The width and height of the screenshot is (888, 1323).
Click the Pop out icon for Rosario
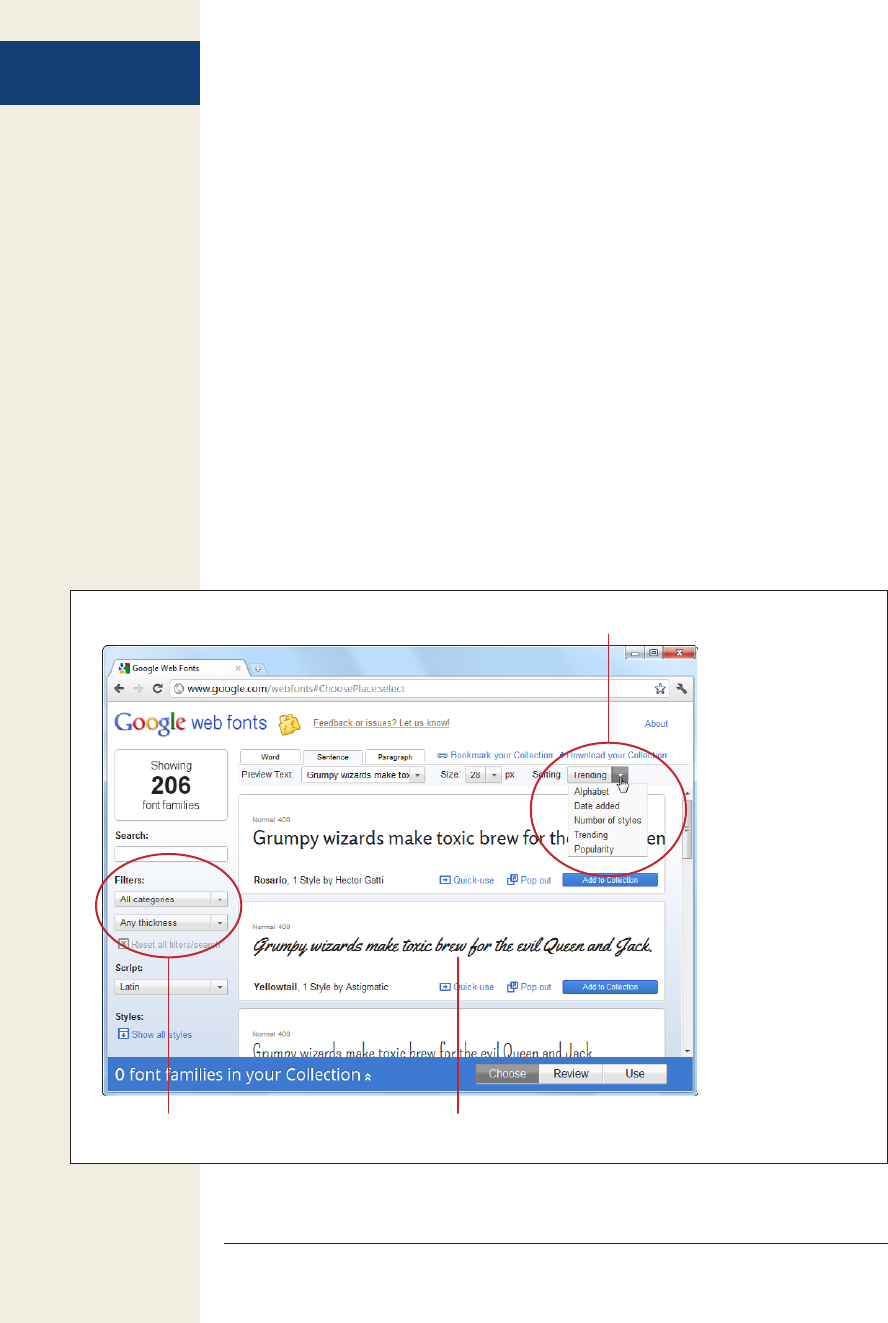coord(512,880)
